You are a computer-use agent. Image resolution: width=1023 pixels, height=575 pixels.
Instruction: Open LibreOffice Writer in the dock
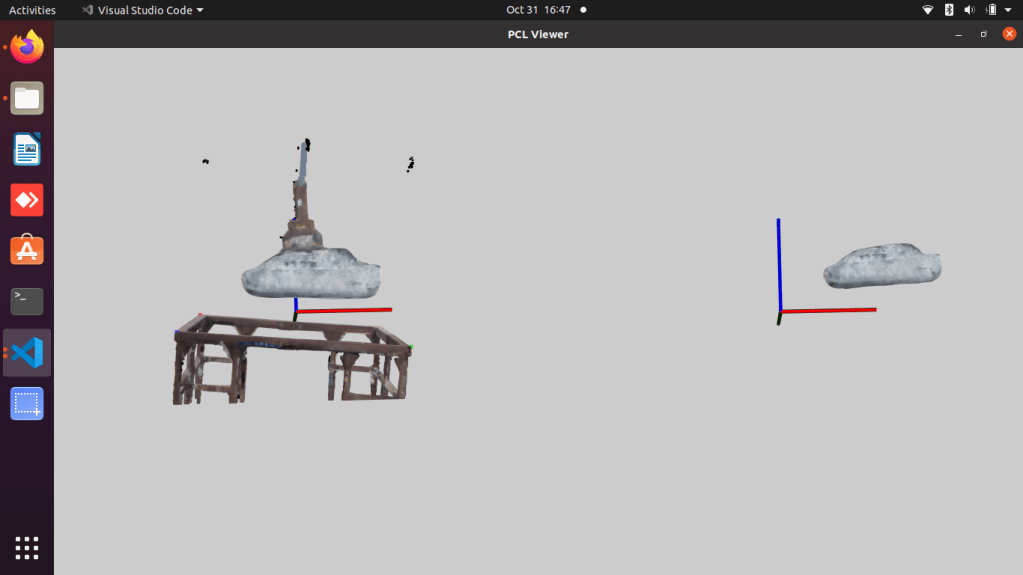point(27,149)
